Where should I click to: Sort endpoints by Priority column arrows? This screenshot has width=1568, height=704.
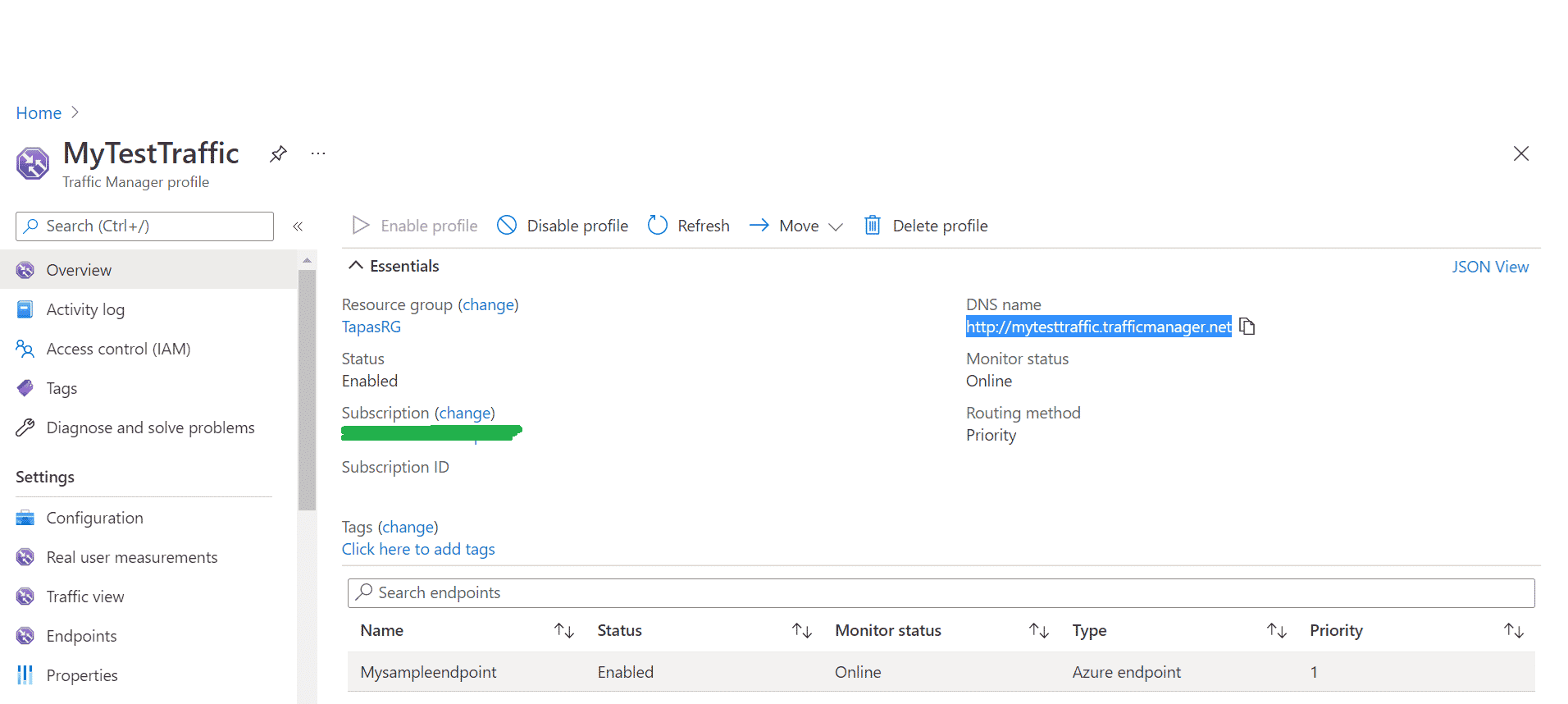pos(1514,630)
